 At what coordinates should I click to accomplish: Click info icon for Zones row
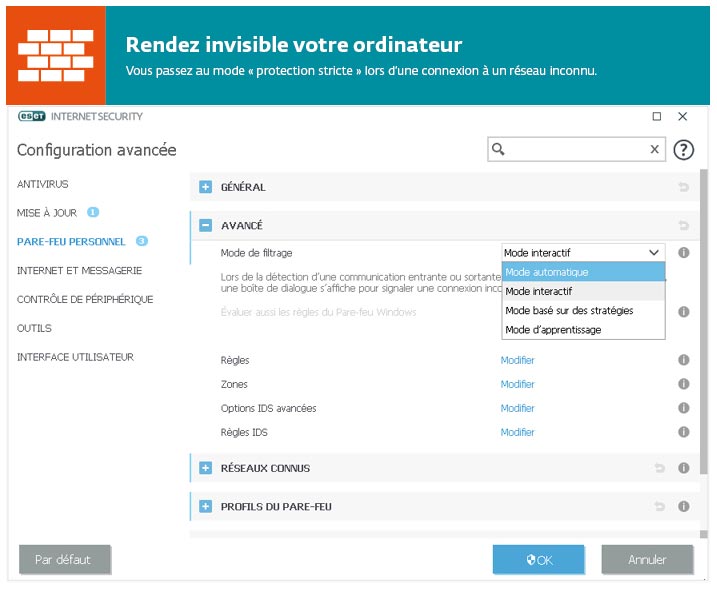click(684, 384)
